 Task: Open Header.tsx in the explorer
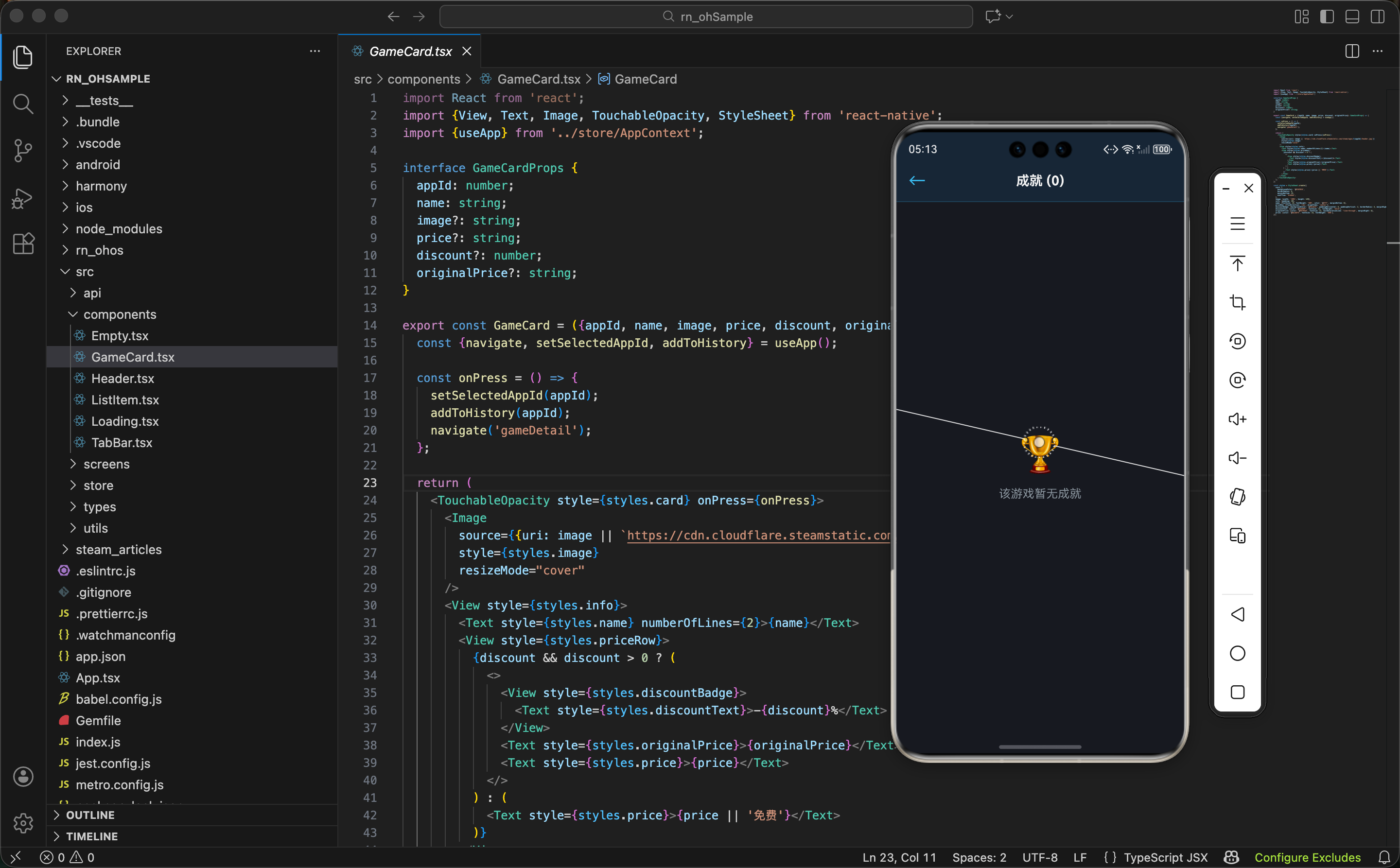pyautogui.click(x=122, y=378)
